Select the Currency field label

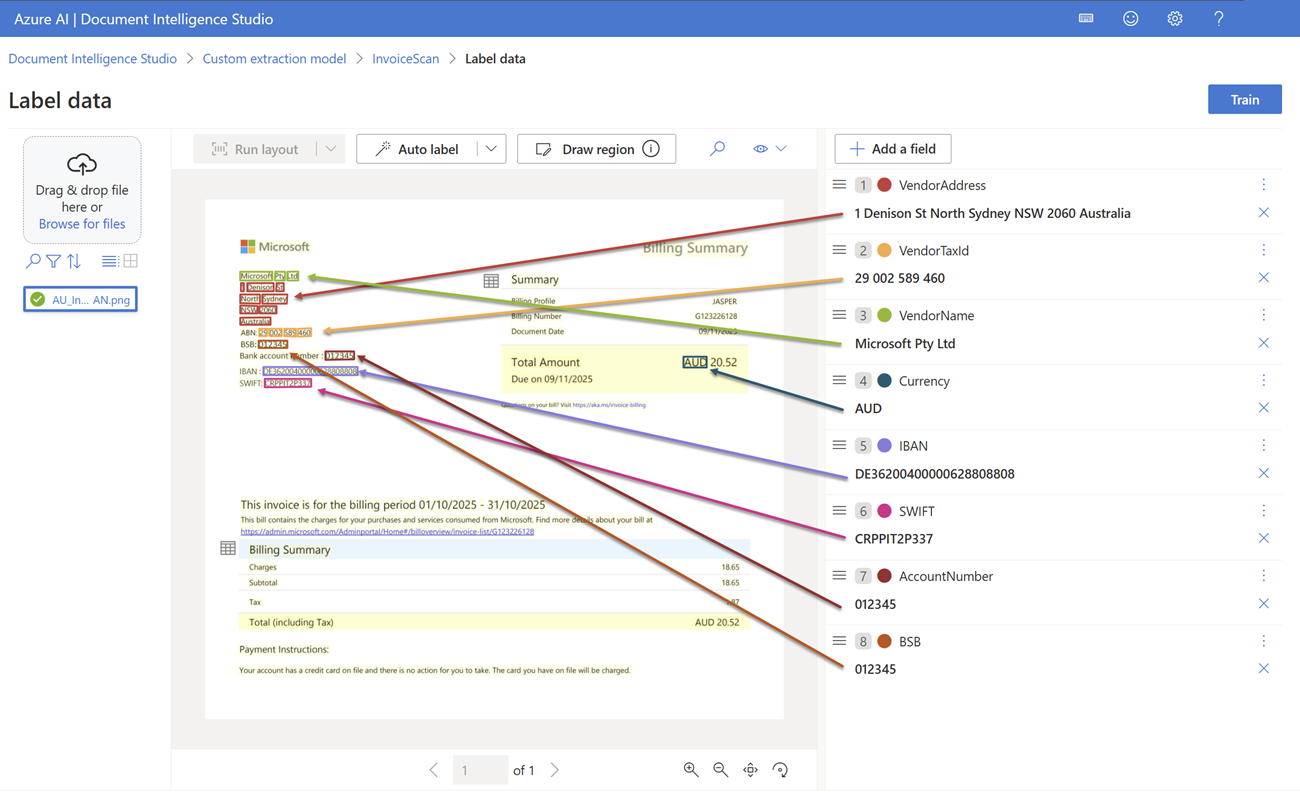924,381
